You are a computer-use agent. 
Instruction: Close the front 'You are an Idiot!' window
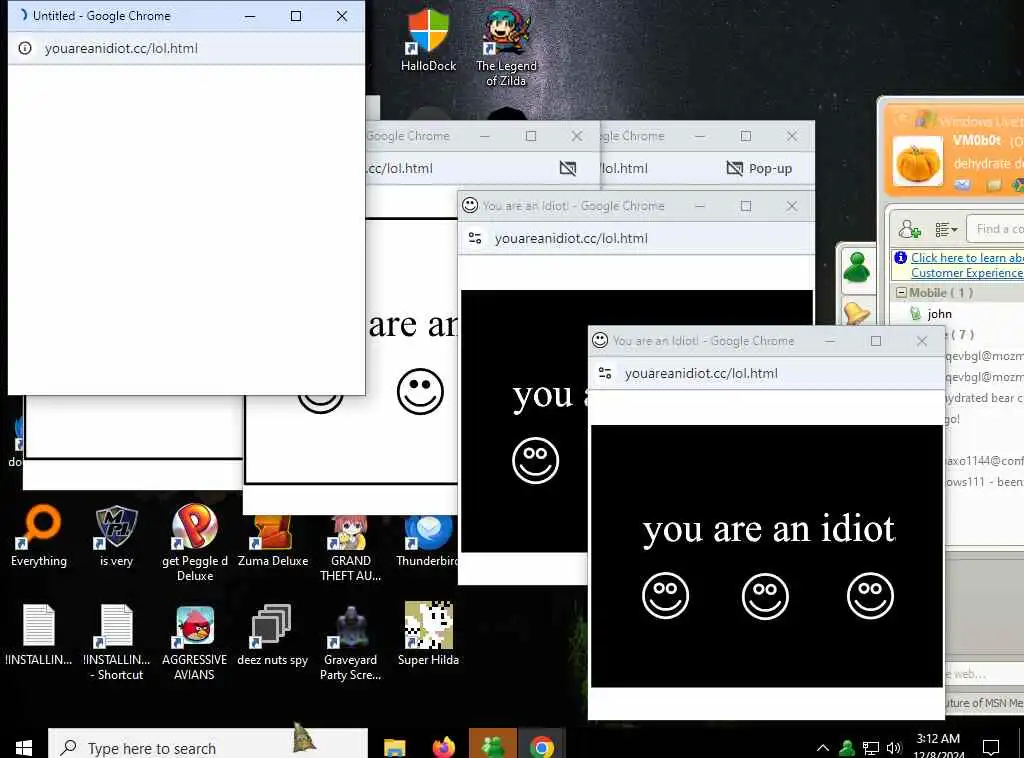pos(921,341)
